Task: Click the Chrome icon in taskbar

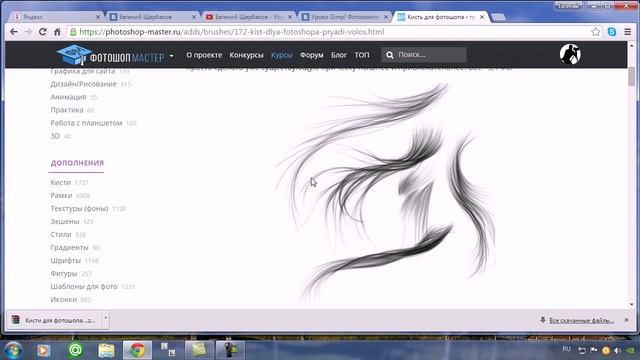Action: click(x=137, y=350)
